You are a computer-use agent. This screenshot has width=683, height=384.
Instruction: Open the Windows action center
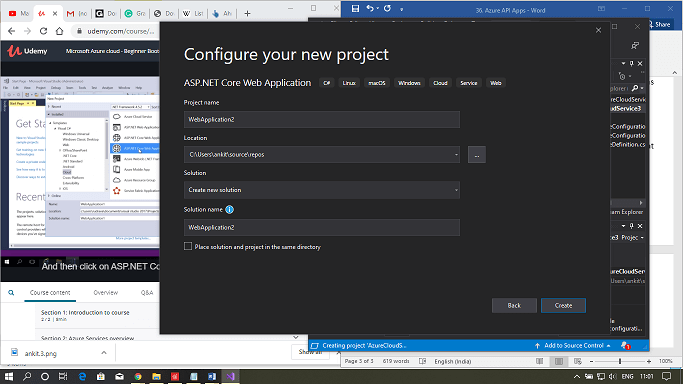point(666,376)
